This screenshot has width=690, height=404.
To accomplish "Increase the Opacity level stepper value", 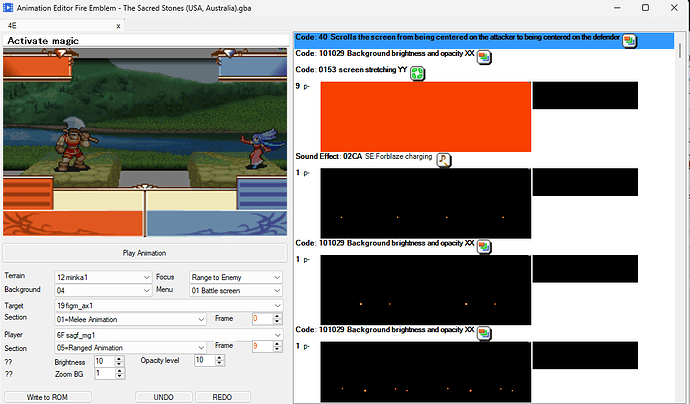I will [220, 358].
